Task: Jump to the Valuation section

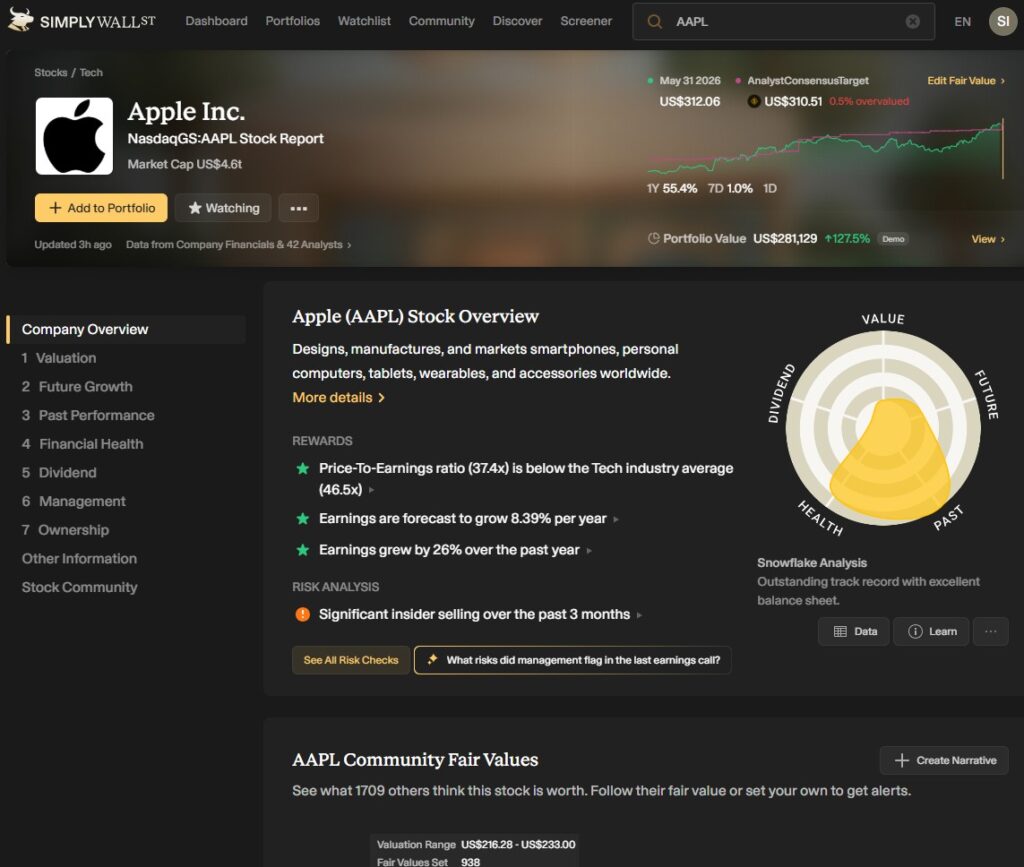Action: coord(59,358)
